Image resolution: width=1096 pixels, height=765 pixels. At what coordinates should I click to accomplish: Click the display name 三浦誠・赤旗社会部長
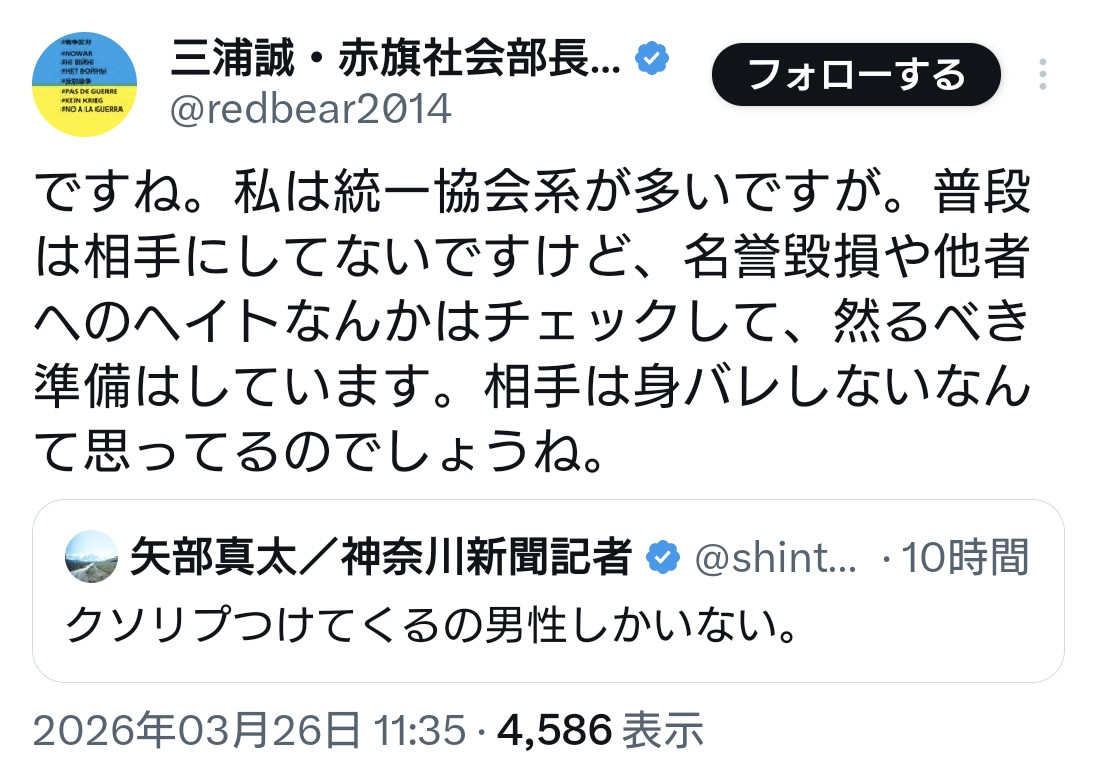pyautogui.click(x=397, y=60)
